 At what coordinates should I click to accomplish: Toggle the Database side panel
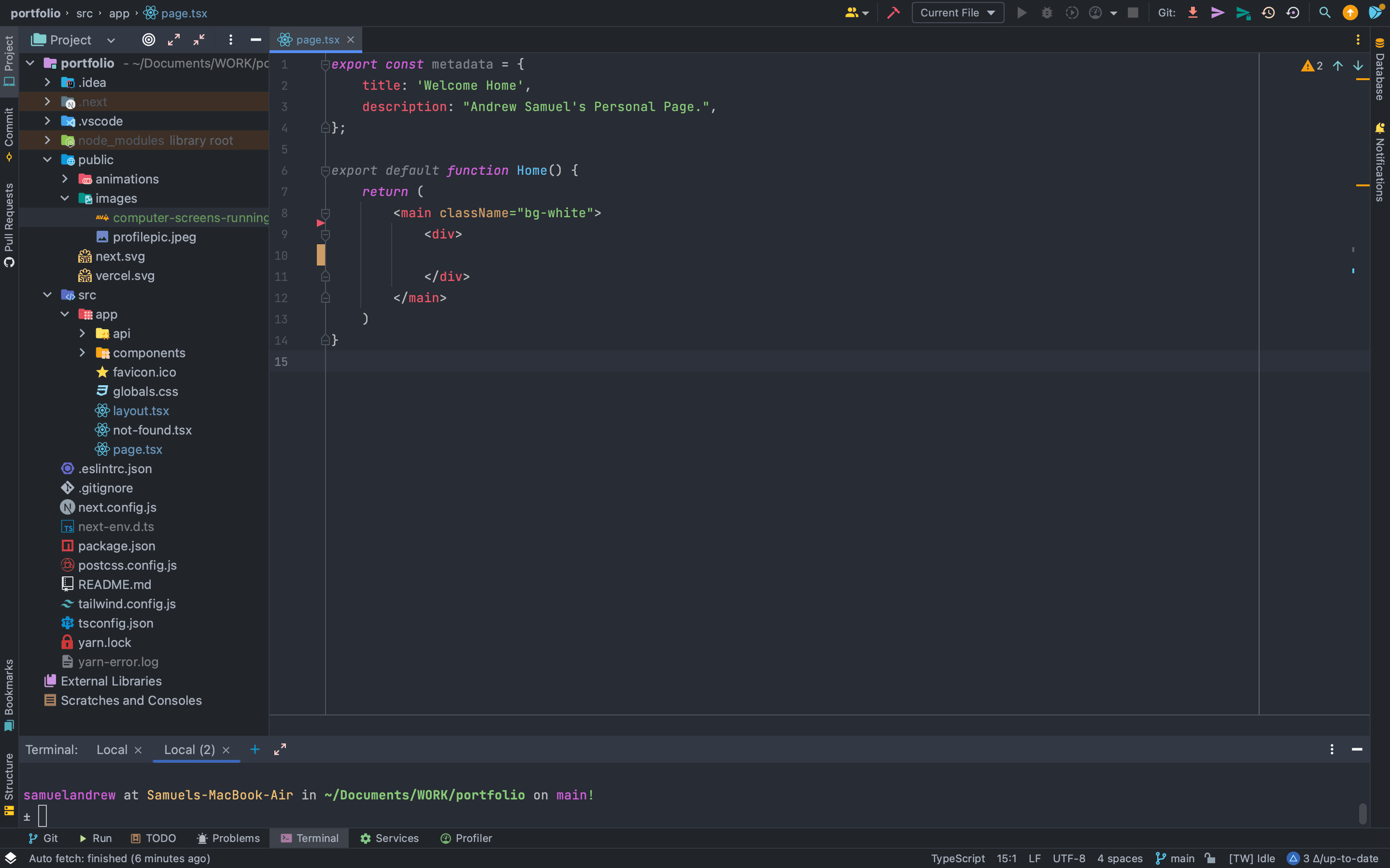click(1380, 70)
